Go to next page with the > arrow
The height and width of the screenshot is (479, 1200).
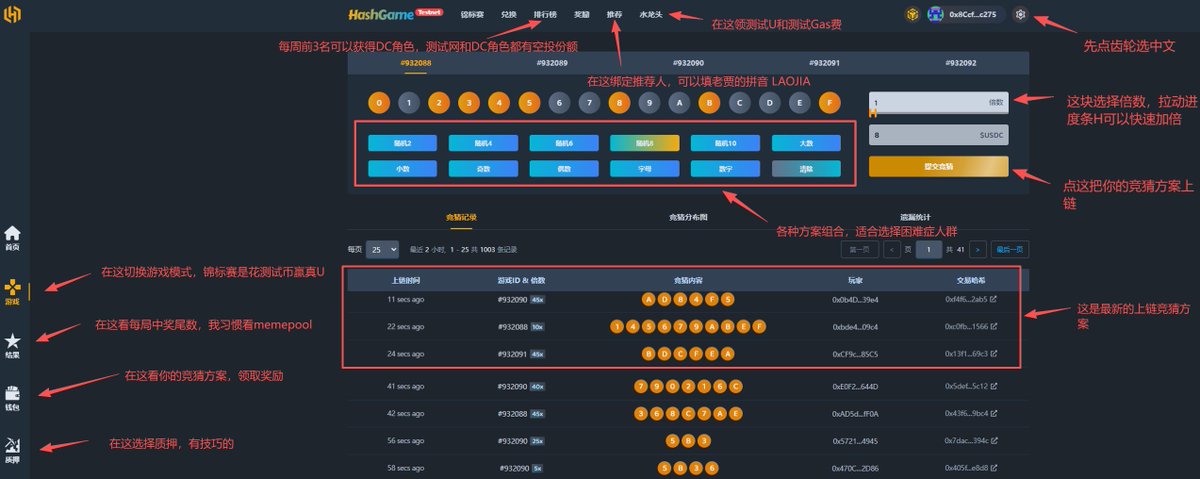977,249
